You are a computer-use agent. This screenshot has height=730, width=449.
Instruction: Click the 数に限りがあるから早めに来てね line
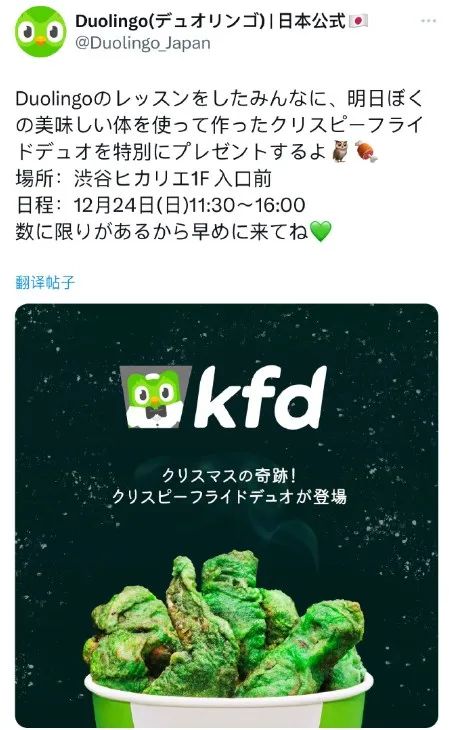coord(162,231)
